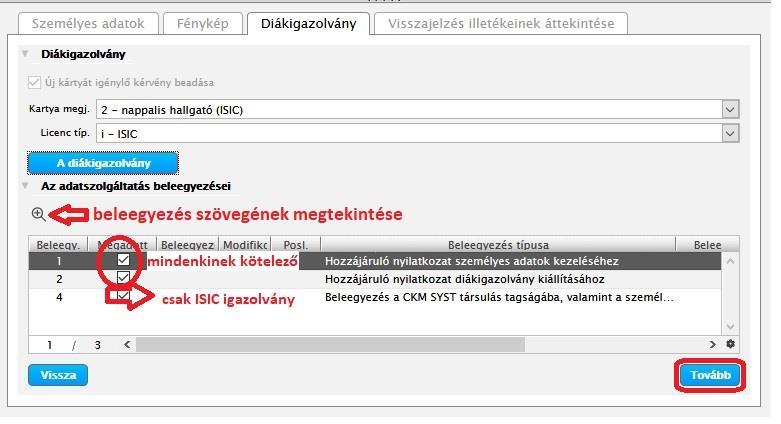The width and height of the screenshot is (781, 424).
Task: Select the Diákigazolvány tab
Action: click(x=308, y=23)
